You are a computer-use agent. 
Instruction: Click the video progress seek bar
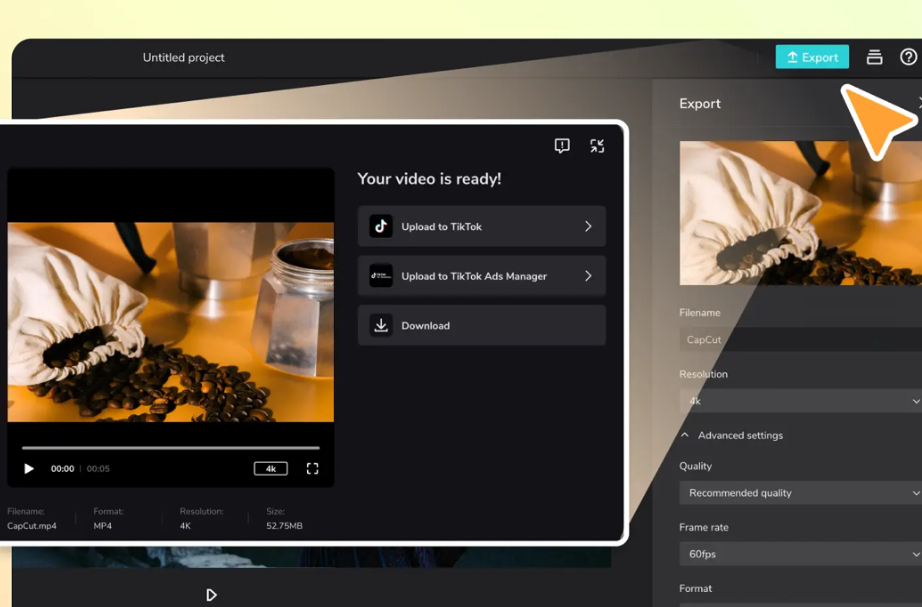point(170,448)
